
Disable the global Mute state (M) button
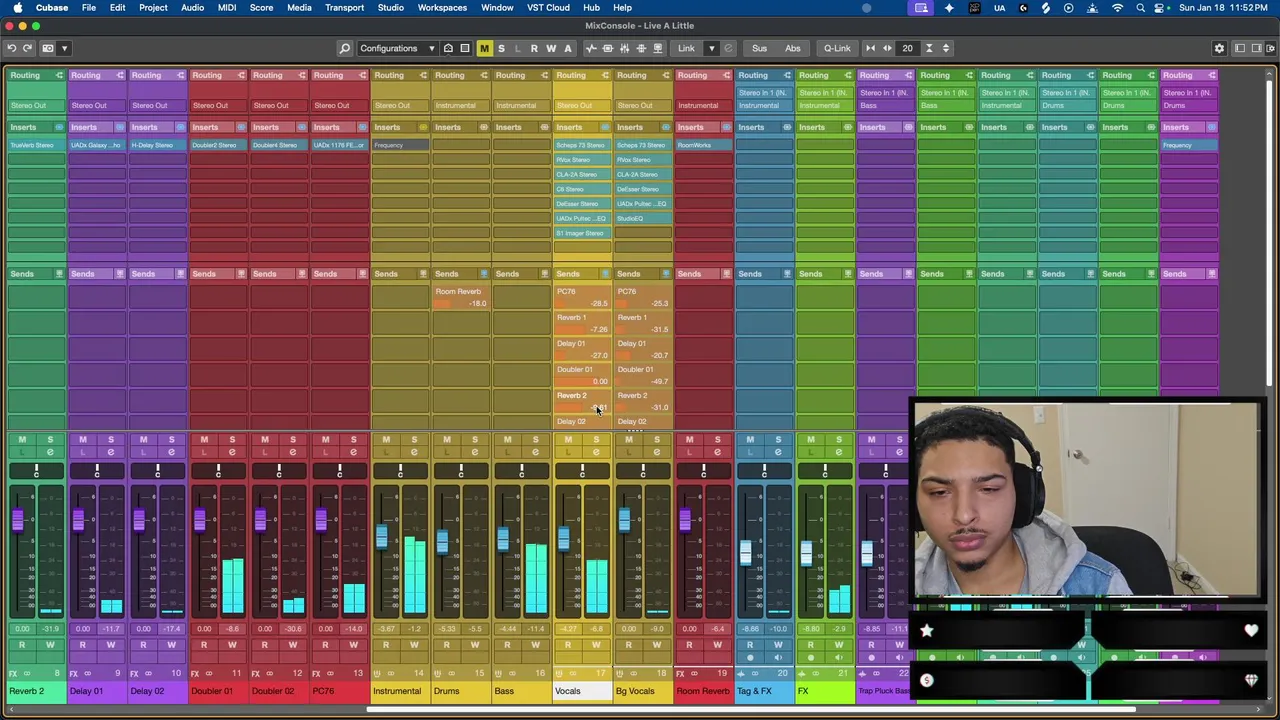[x=484, y=48]
